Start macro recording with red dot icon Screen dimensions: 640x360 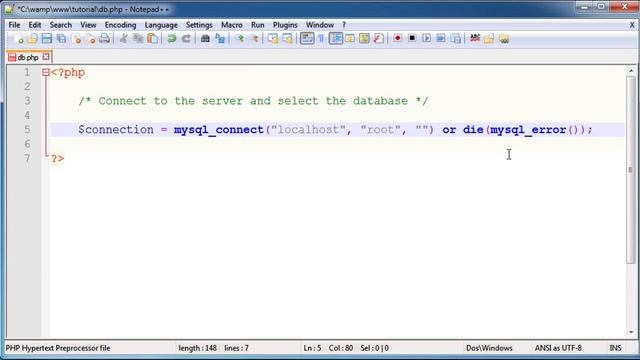398,39
